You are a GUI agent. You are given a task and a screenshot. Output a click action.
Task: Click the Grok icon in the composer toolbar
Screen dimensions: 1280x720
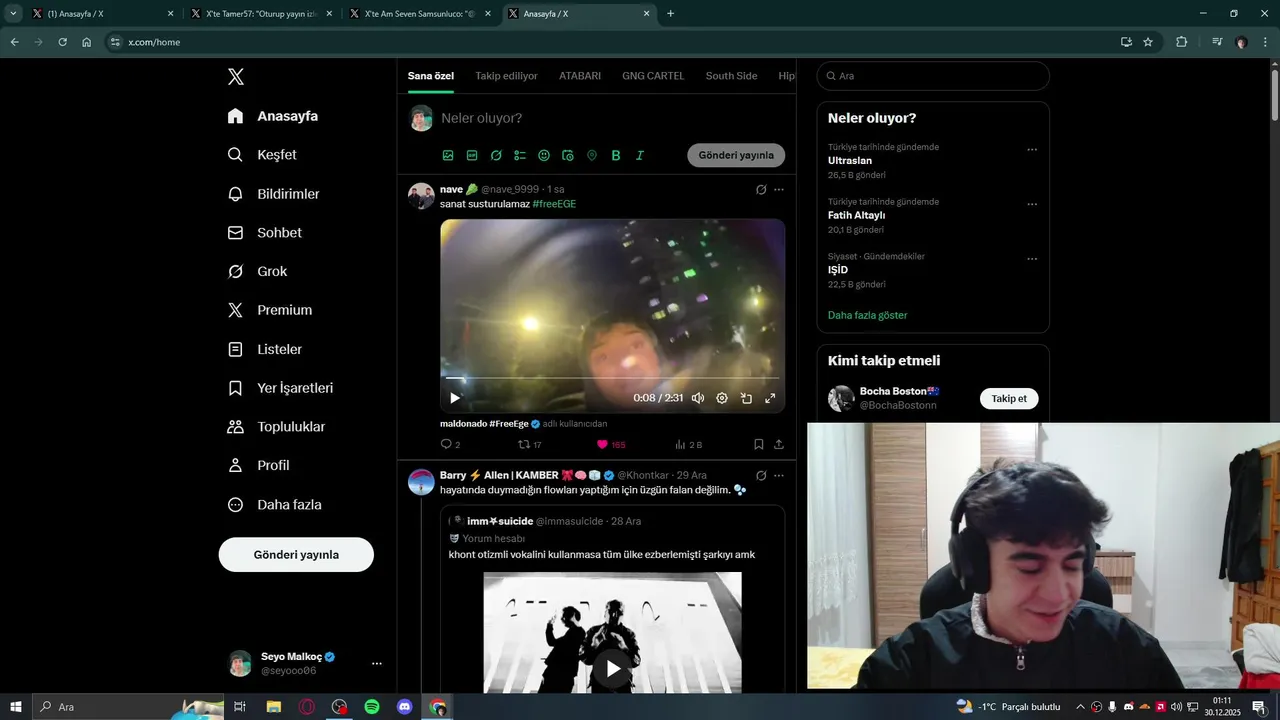(x=496, y=155)
